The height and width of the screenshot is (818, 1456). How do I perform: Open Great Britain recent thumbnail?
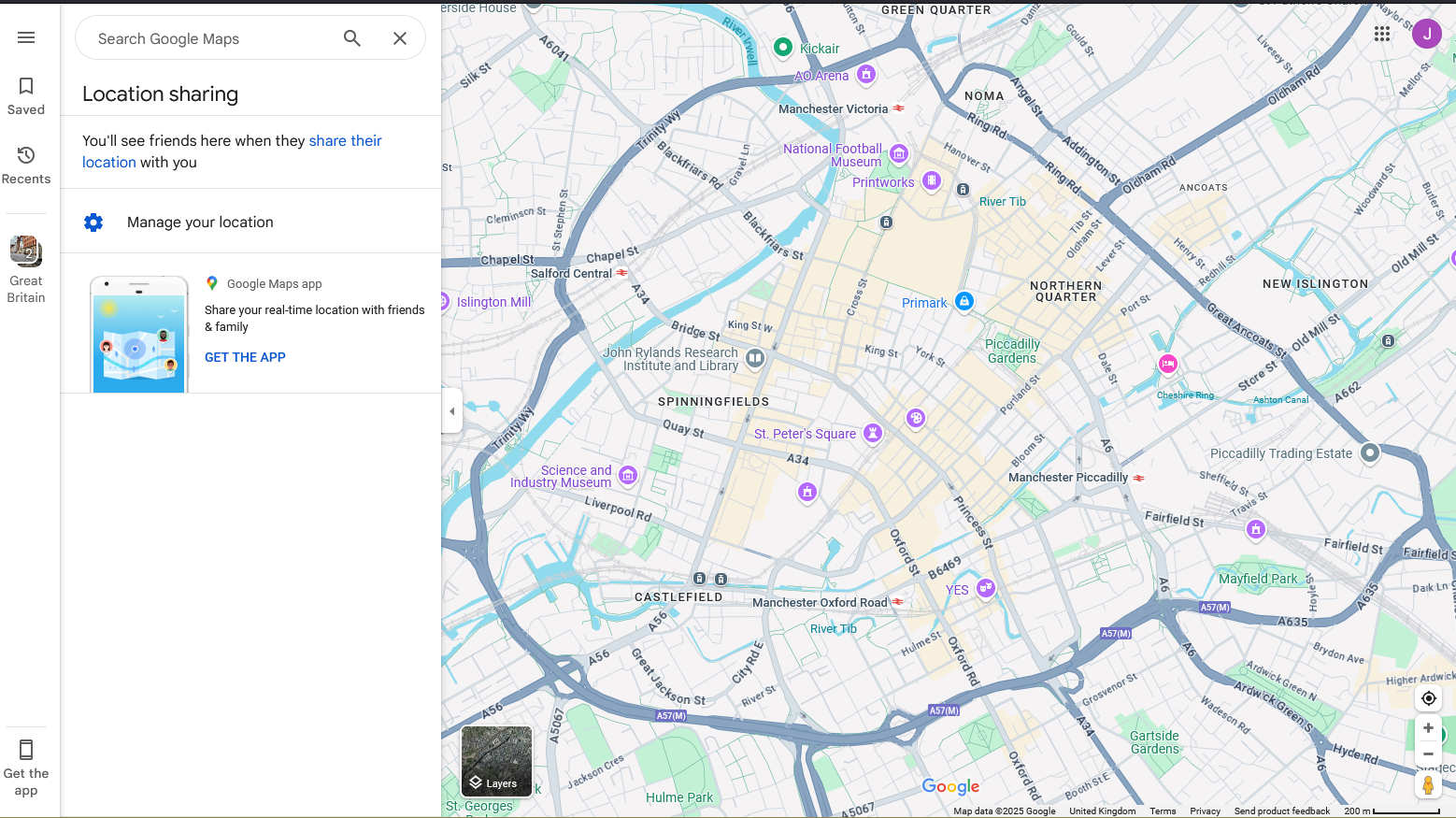[26, 269]
